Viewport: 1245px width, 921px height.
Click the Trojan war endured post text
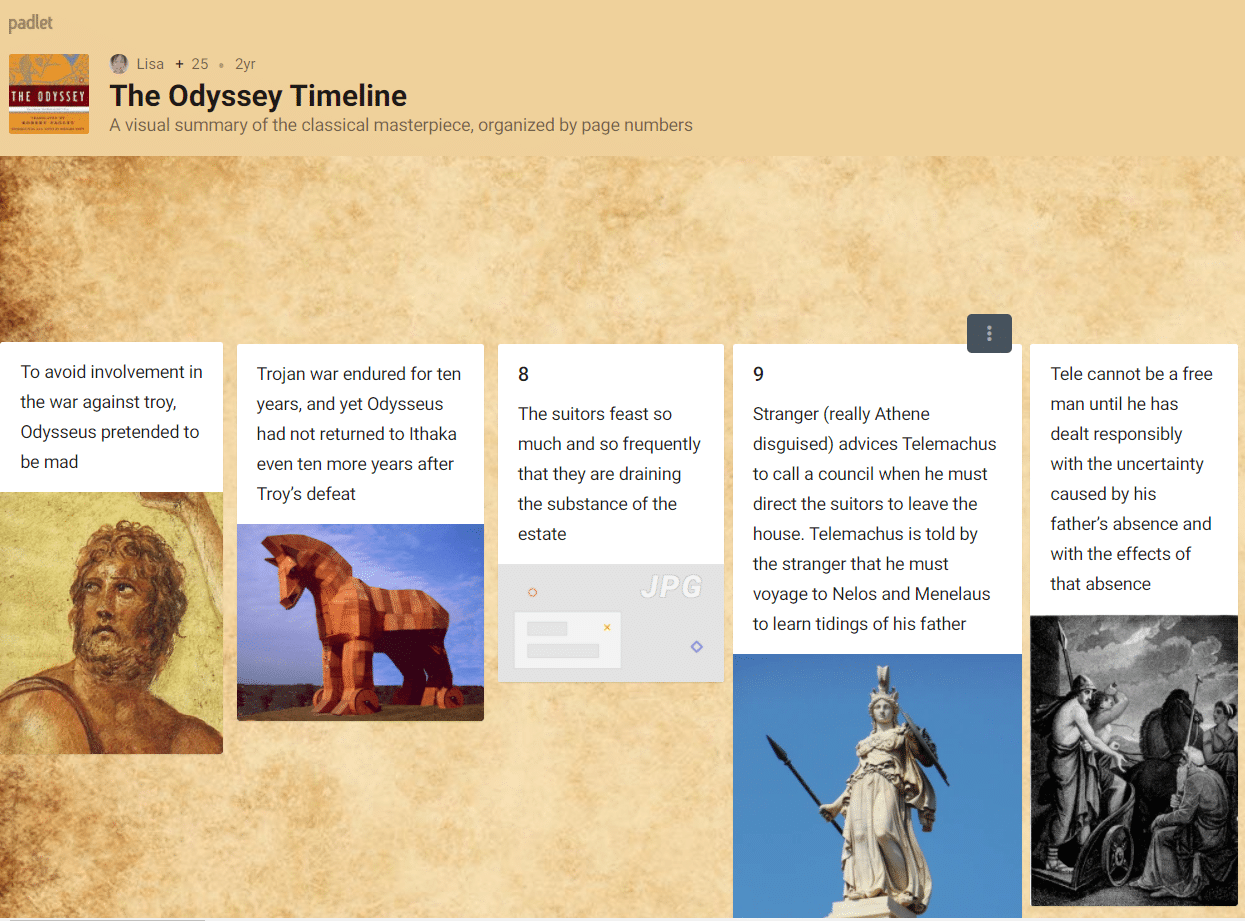click(x=359, y=434)
